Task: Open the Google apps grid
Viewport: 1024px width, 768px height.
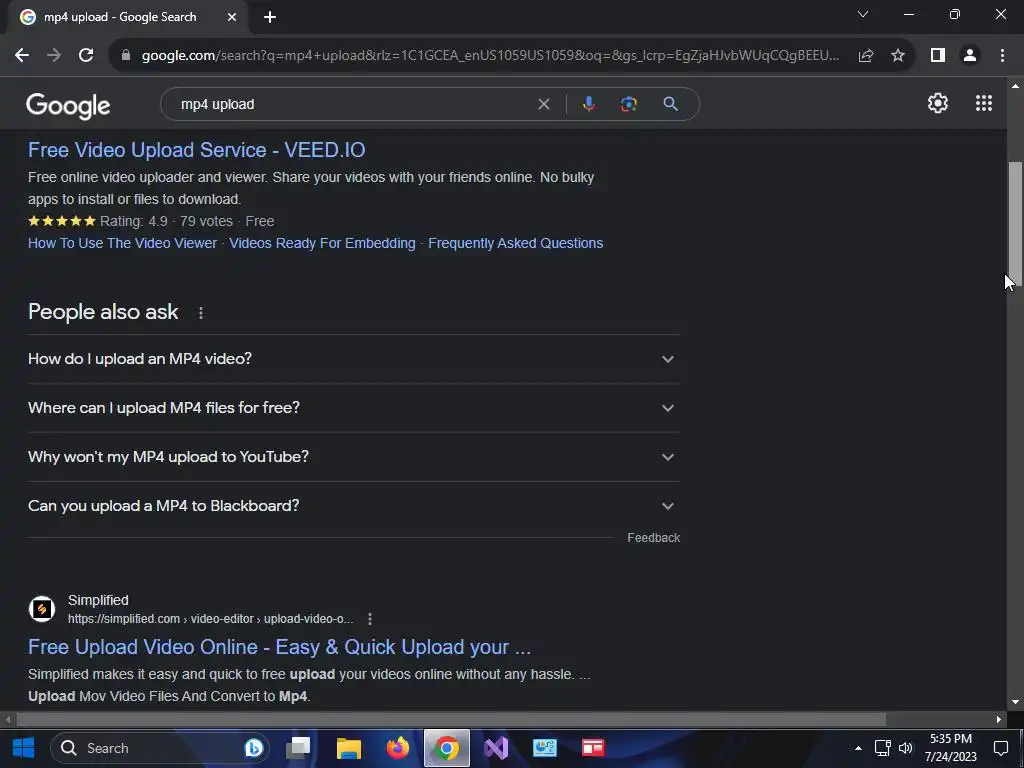Action: (984, 103)
